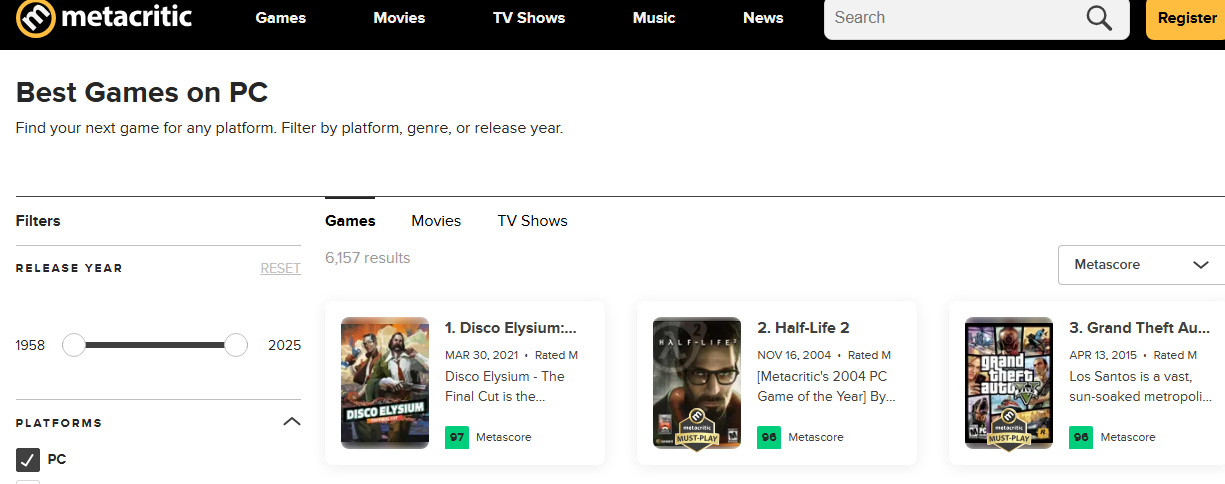Open the Disco Elysium cover thumbnail

385,383
